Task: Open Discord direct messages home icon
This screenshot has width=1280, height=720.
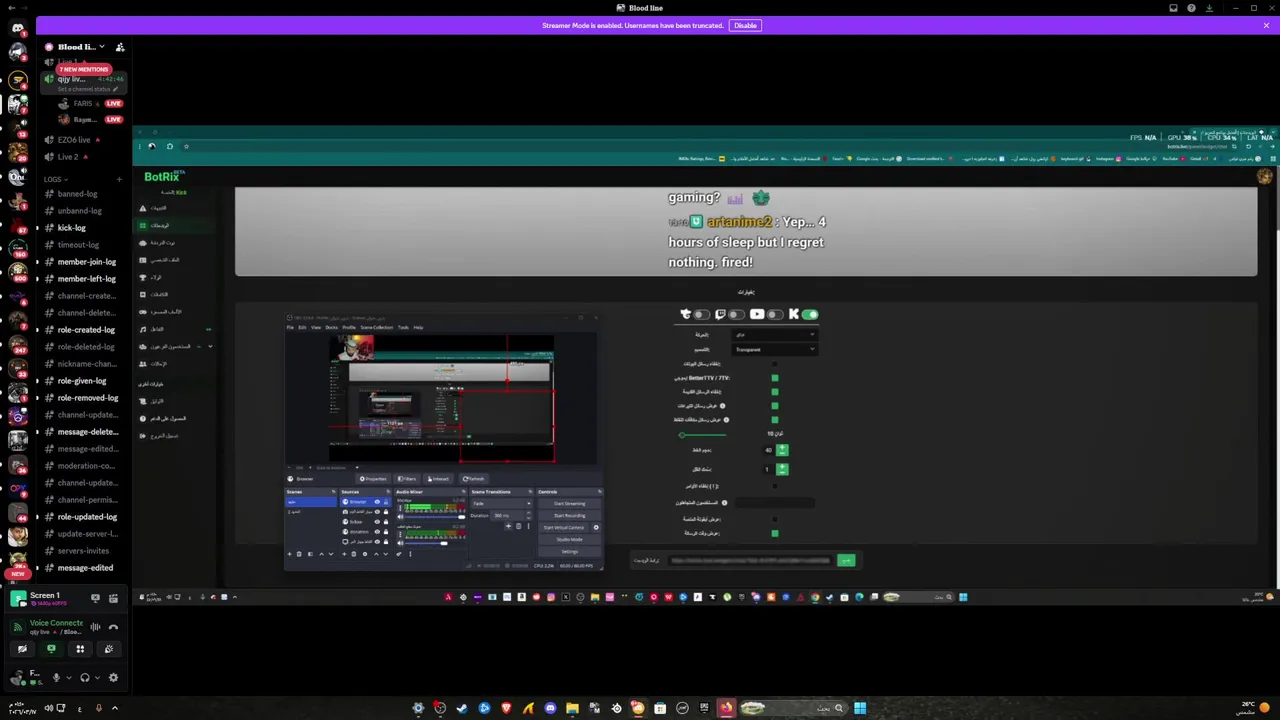Action: coord(17,28)
